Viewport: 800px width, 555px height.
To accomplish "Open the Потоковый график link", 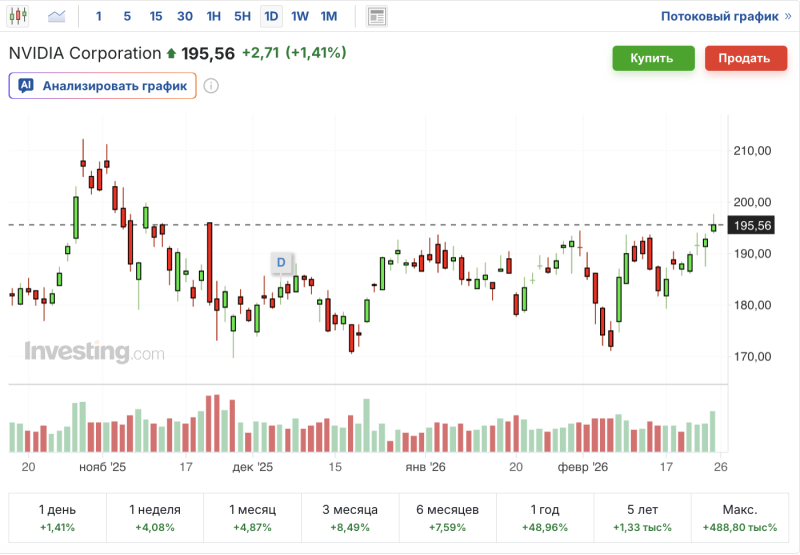I will pyautogui.click(x=725, y=16).
